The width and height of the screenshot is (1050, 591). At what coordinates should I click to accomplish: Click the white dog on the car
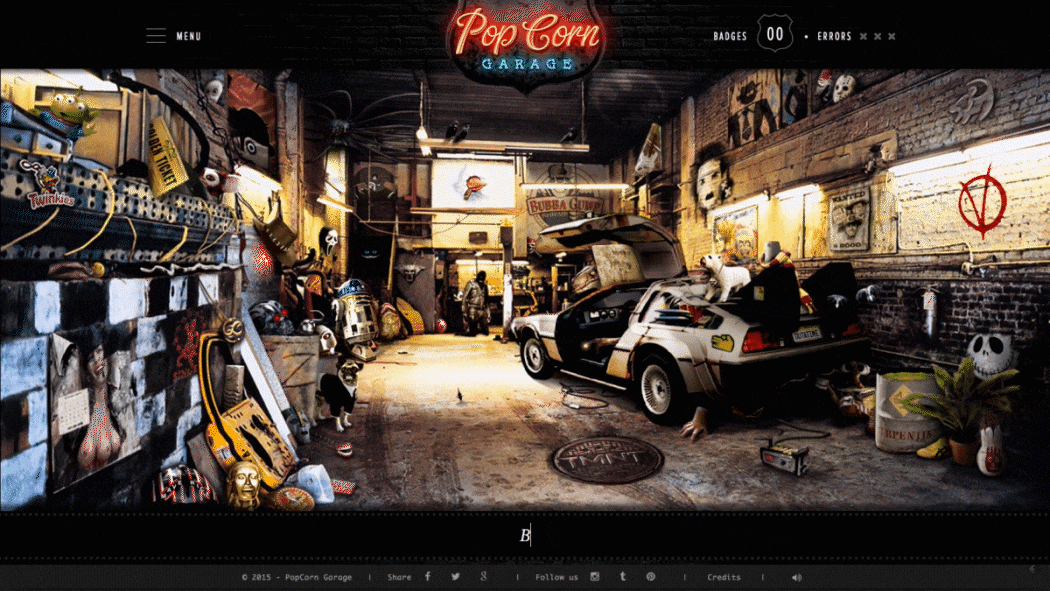[x=725, y=274]
